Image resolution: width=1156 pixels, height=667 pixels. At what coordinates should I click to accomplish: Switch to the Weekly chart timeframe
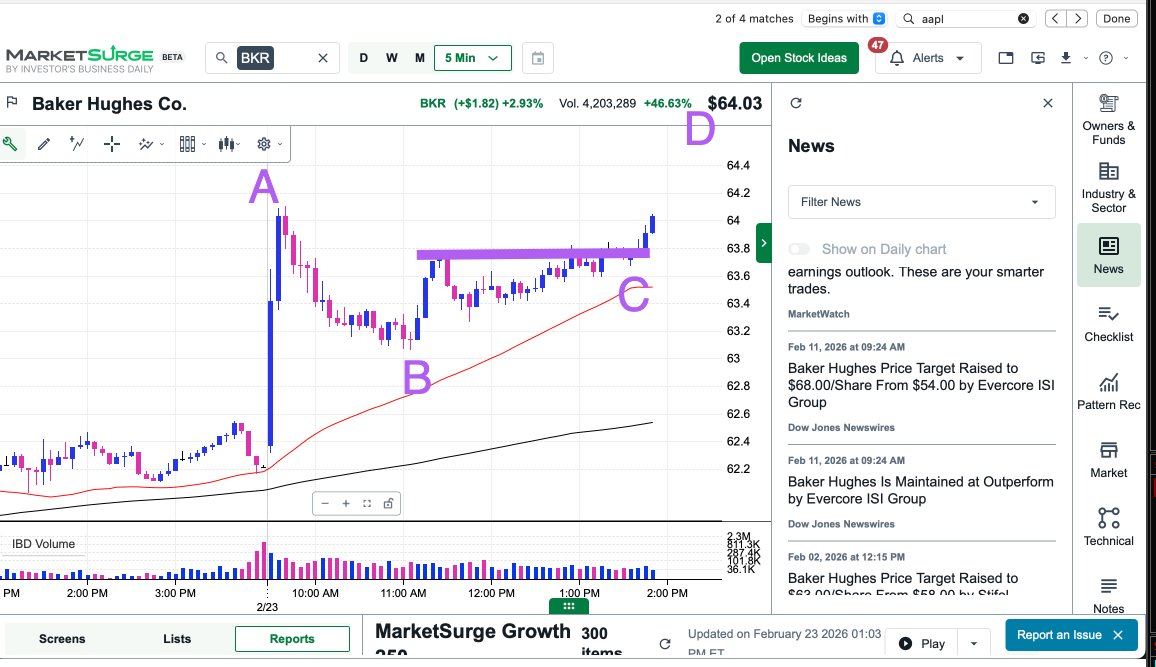click(x=391, y=57)
